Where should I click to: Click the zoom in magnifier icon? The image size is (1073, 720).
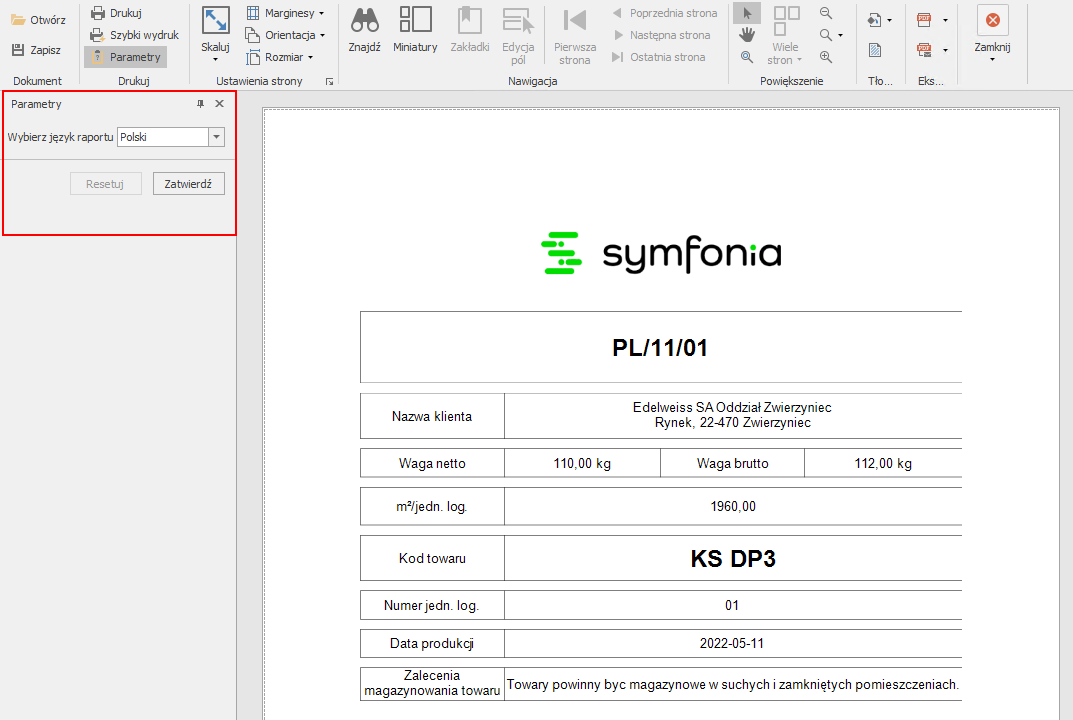coord(826,57)
